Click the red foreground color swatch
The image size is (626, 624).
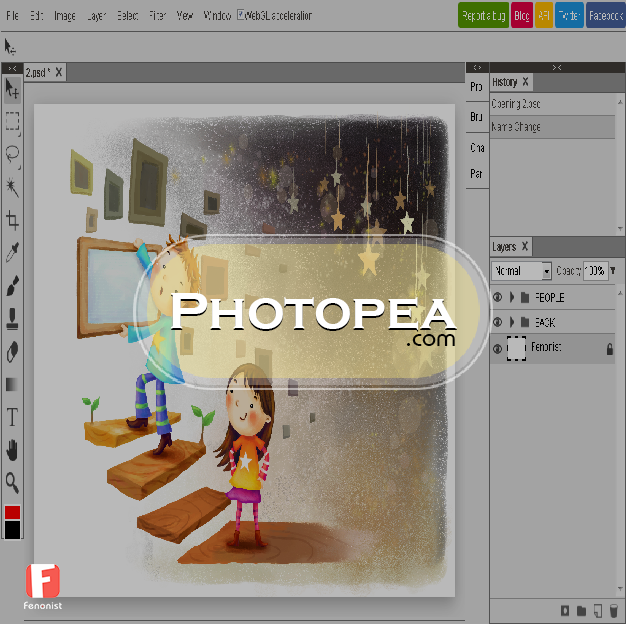12,512
